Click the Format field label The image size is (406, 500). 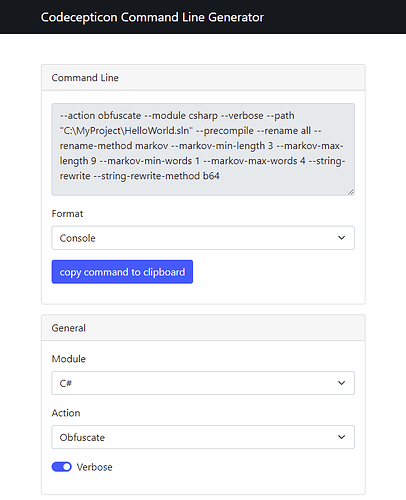tap(67, 214)
